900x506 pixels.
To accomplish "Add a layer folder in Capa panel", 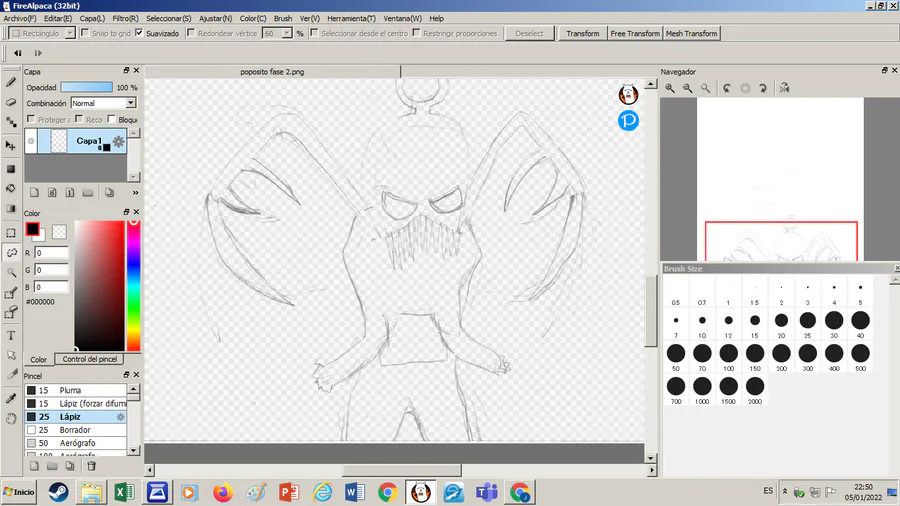I will [x=88, y=193].
